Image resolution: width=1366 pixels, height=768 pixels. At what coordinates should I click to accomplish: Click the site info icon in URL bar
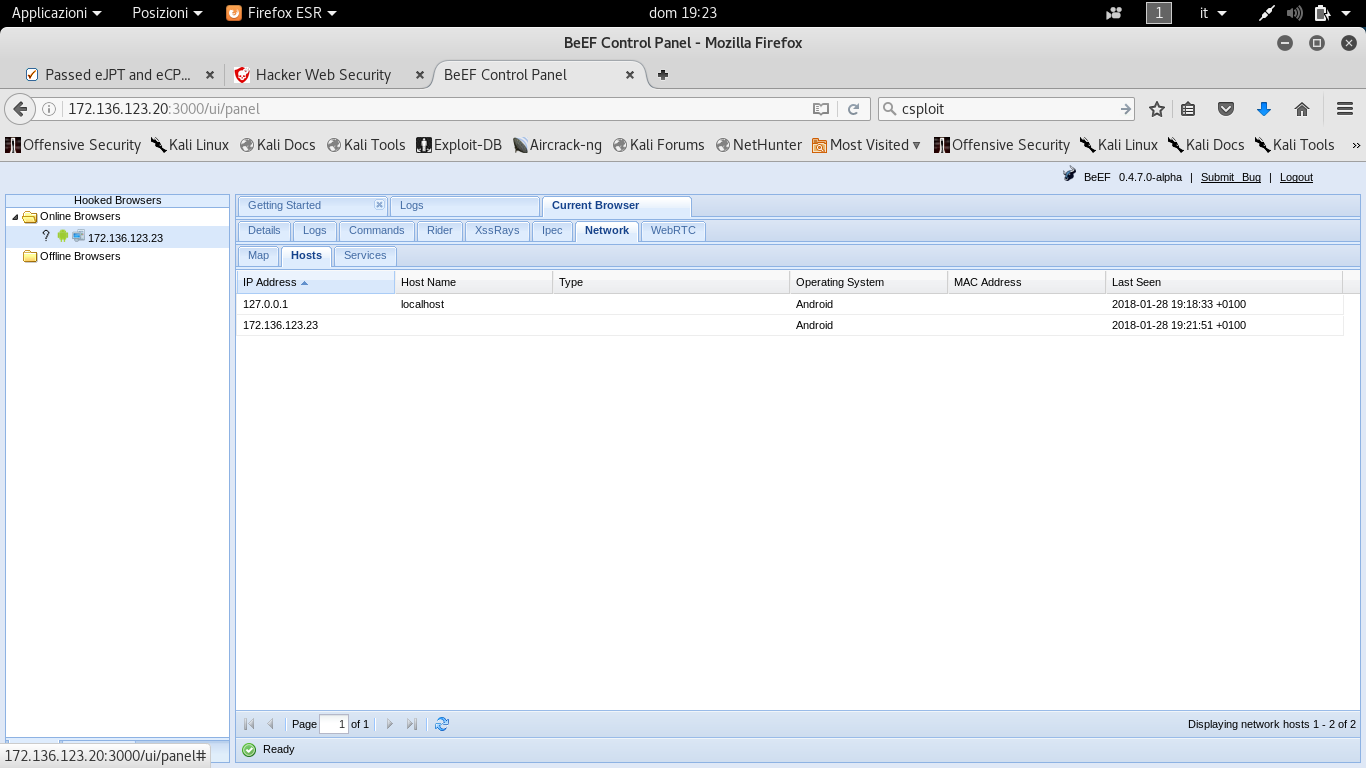coord(49,109)
